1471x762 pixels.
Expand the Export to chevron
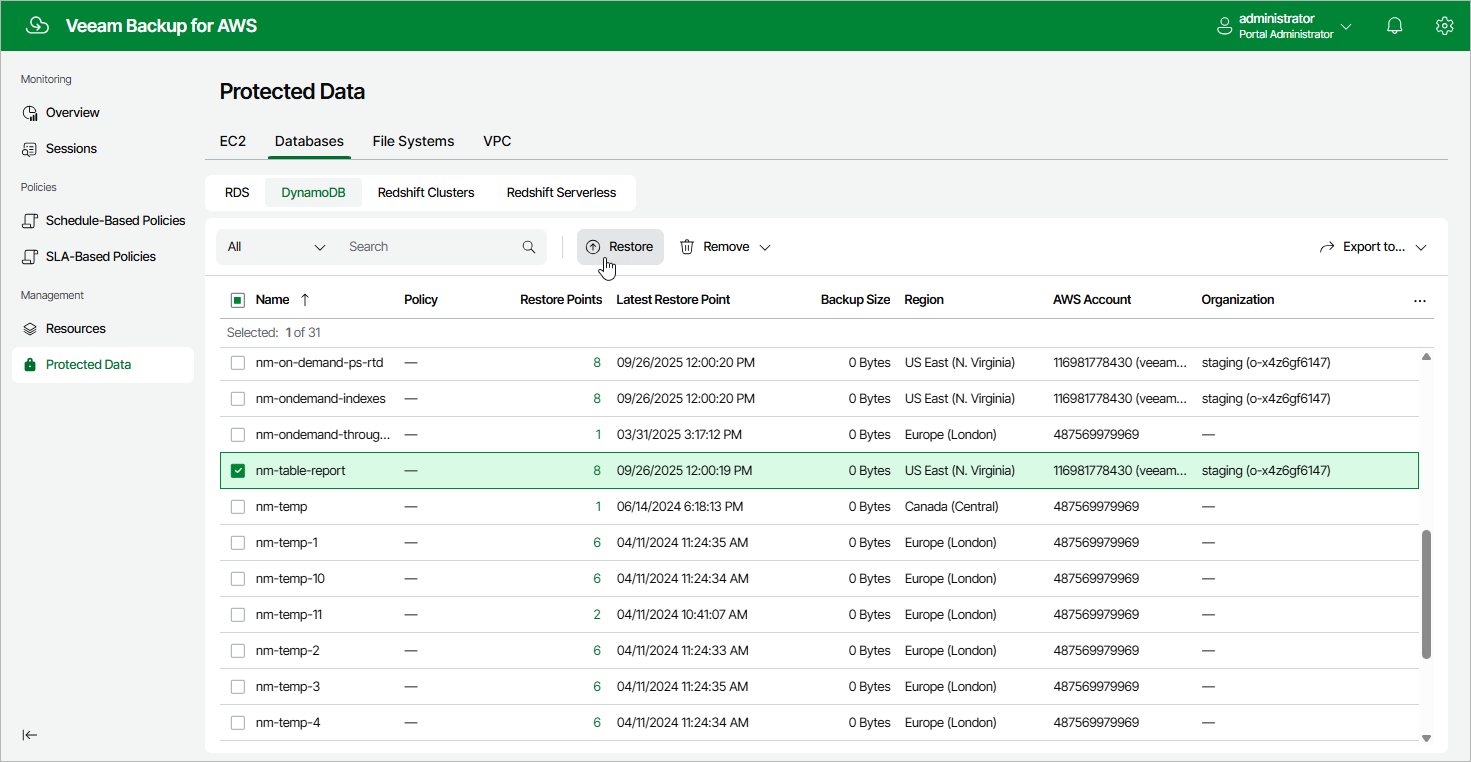(x=1420, y=247)
